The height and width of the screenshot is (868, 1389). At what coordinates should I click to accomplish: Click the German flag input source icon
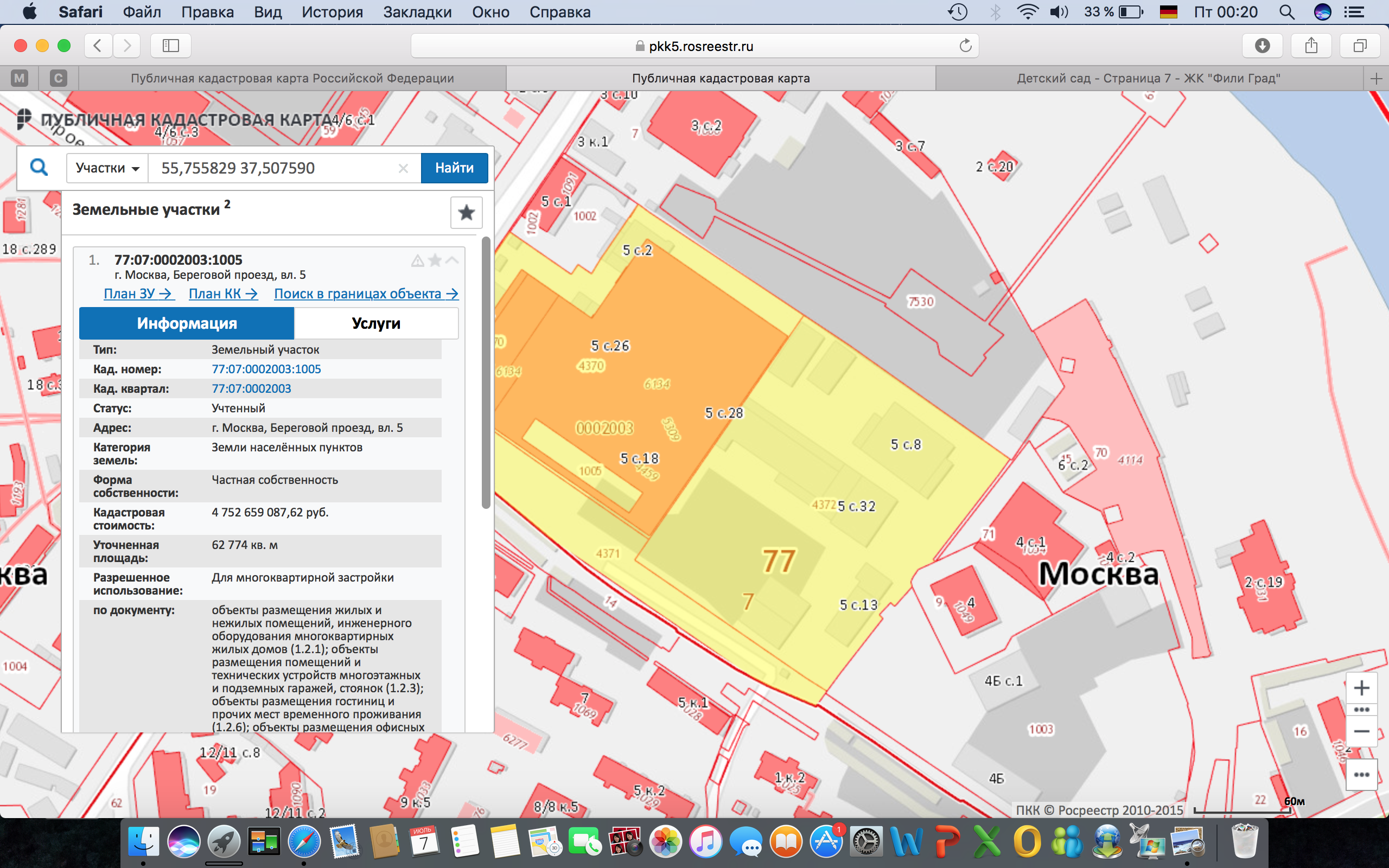1169,12
